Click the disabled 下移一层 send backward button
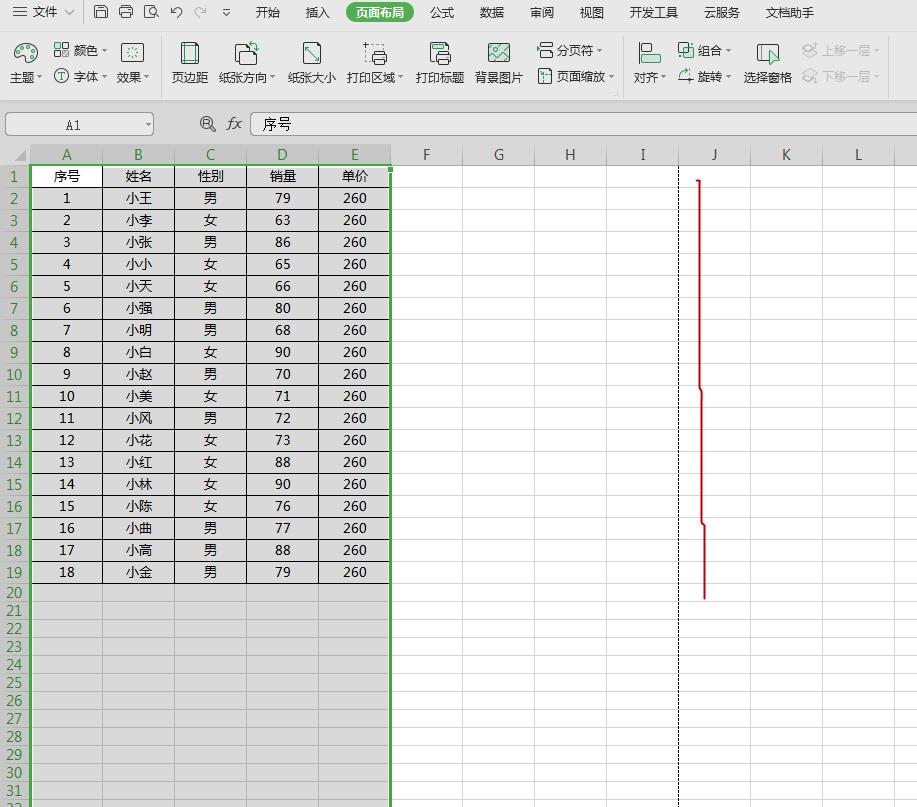The image size is (917, 807). (x=840, y=76)
